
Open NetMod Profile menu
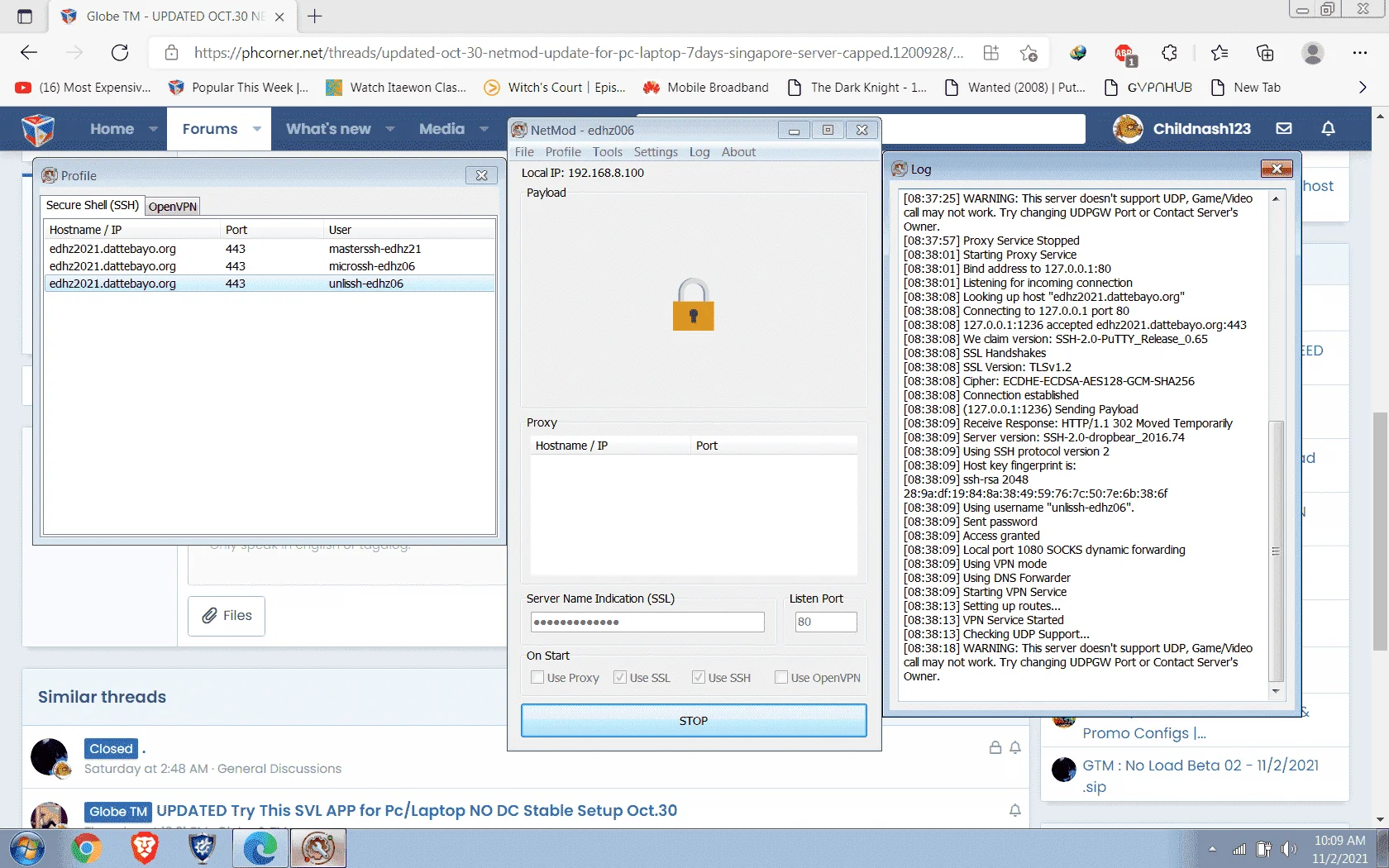[x=563, y=152]
